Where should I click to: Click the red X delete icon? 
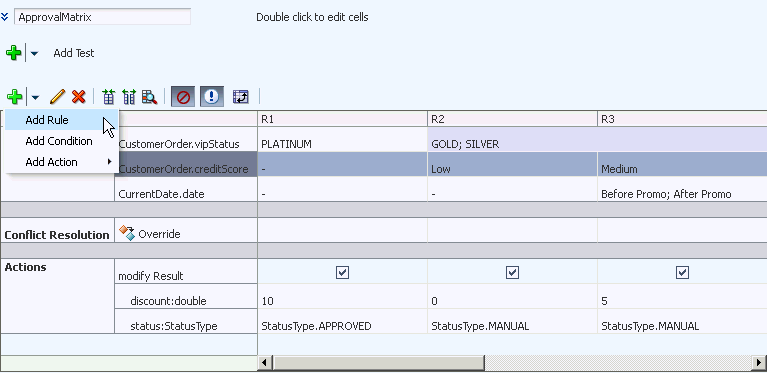click(78, 97)
